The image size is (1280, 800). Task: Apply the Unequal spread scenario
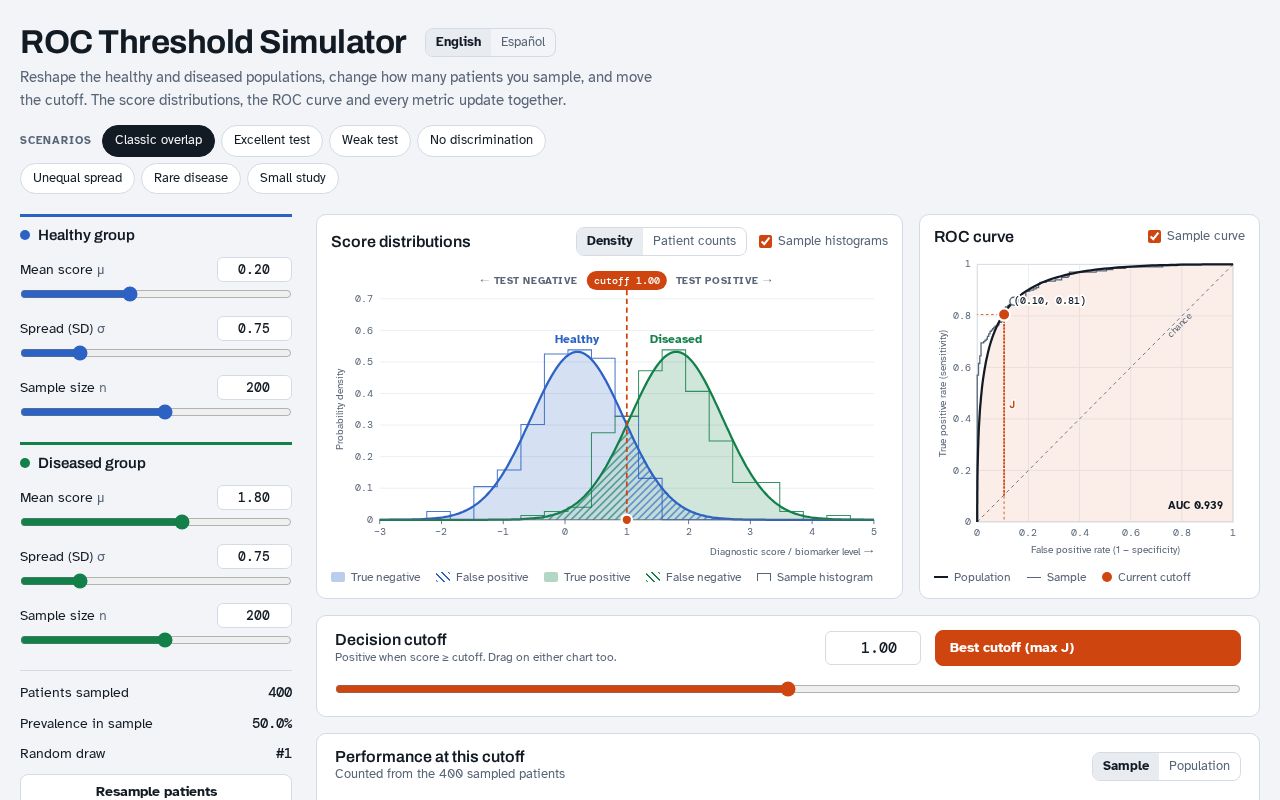click(x=77, y=178)
